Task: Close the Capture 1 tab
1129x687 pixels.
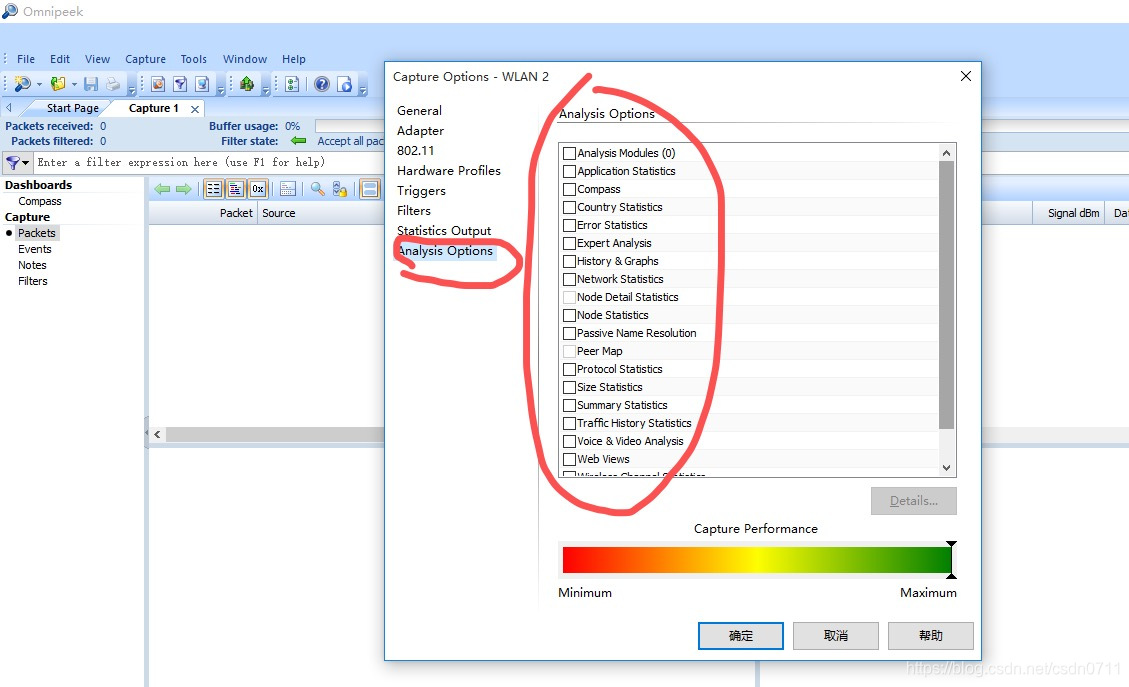Action: [x=194, y=109]
